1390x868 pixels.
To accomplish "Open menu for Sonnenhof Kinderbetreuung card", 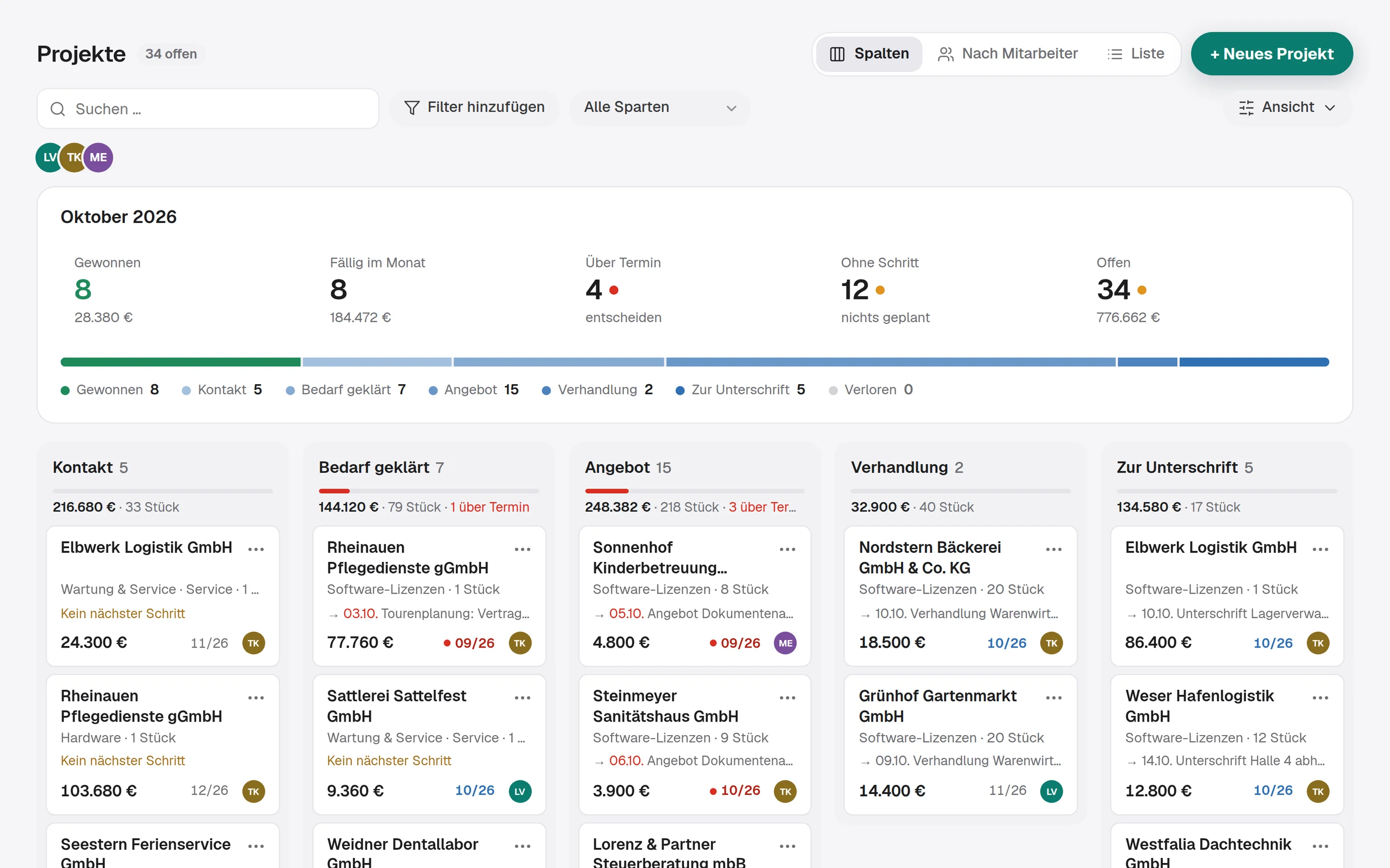I will pyautogui.click(x=788, y=549).
